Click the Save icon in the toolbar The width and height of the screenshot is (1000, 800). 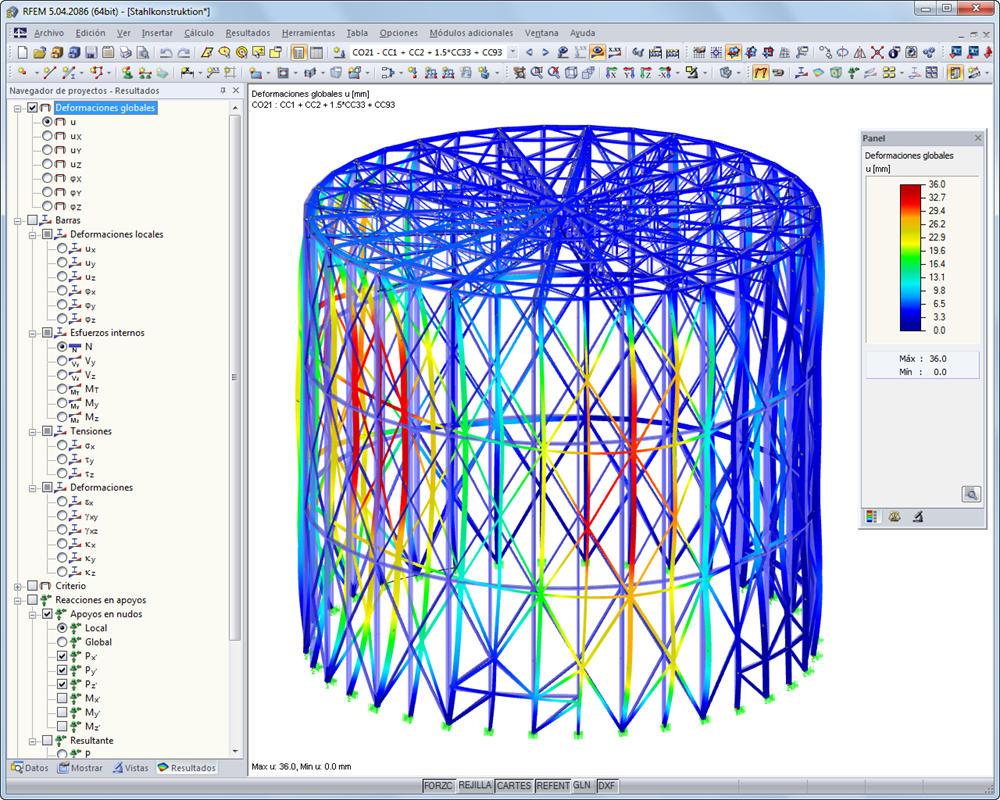pyautogui.click(x=90, y=52)
